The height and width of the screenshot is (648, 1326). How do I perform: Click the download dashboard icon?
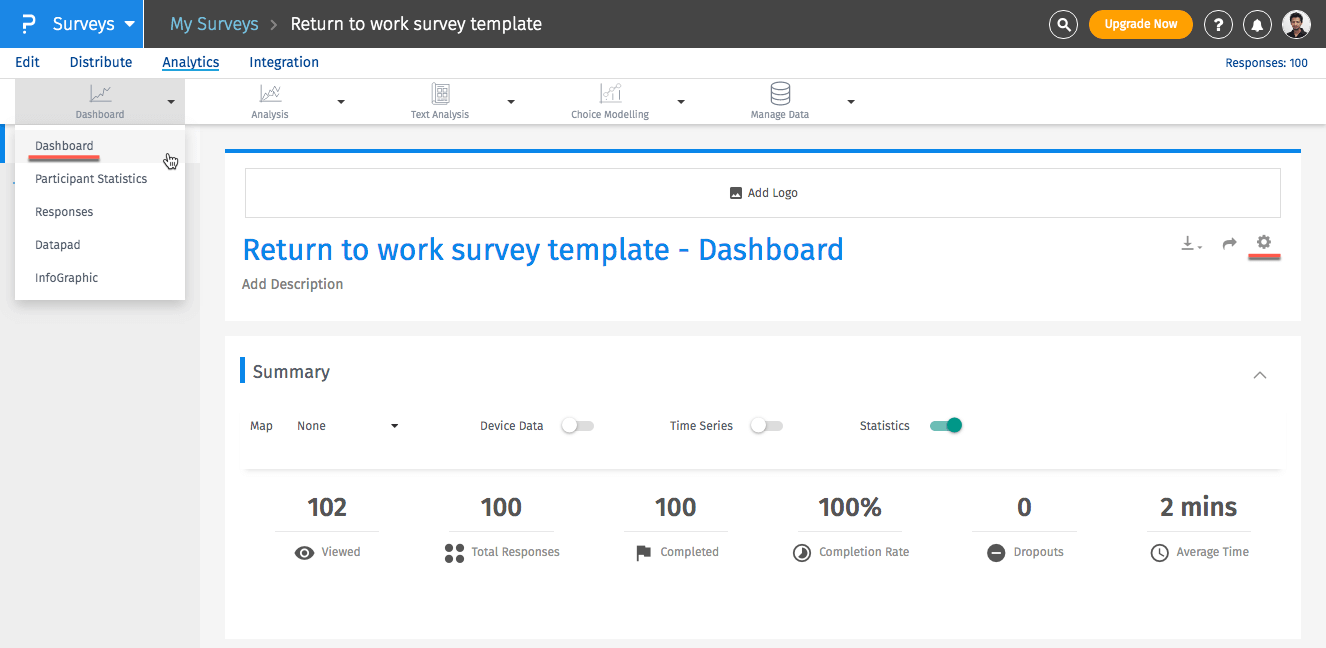1190,243
